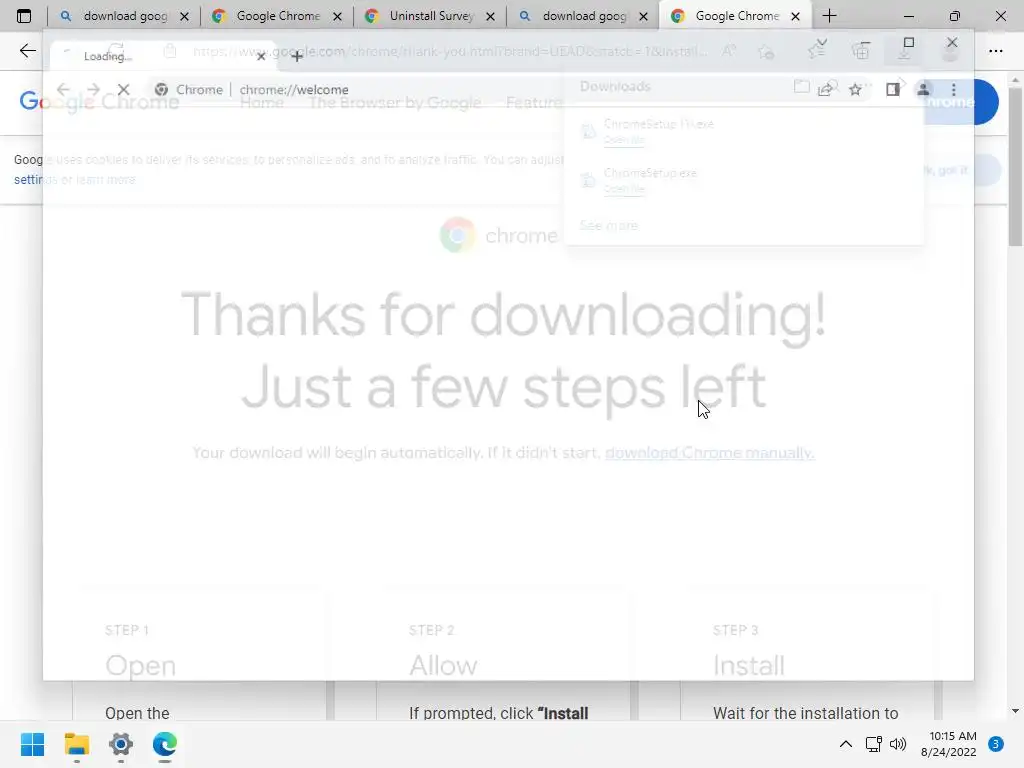Close the first 'download goog' tab
The height and width of the screenshot is (768, 1024).
tap(185, 16)
